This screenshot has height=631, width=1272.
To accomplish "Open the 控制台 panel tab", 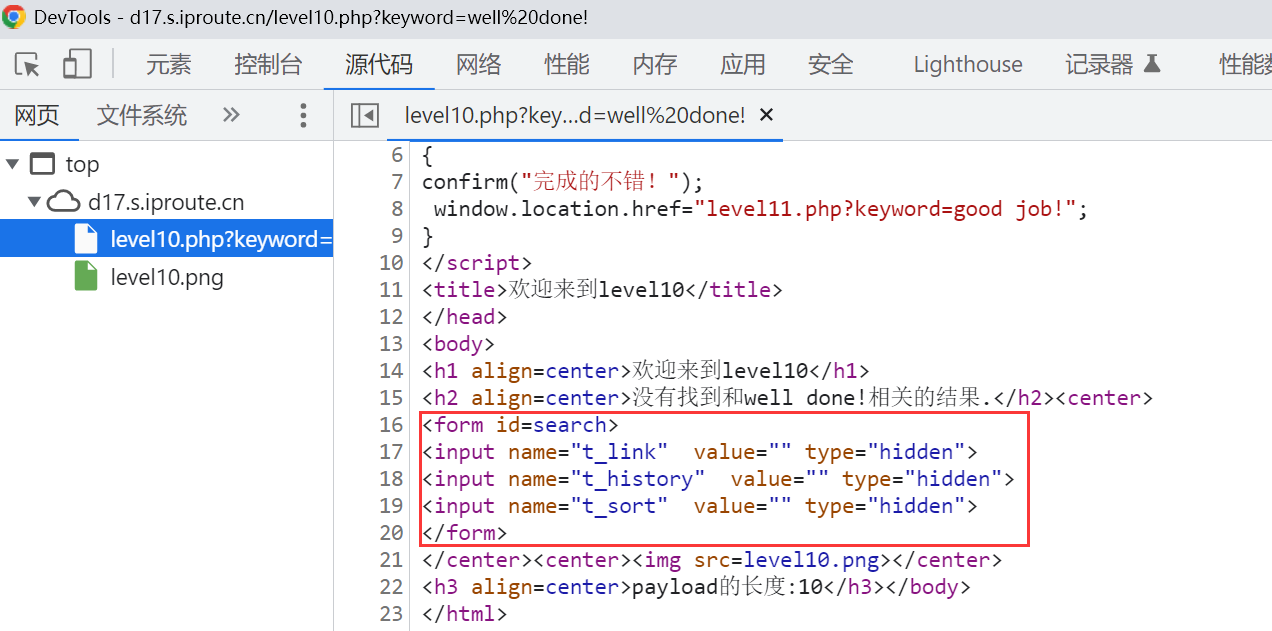I will point(268,65).
